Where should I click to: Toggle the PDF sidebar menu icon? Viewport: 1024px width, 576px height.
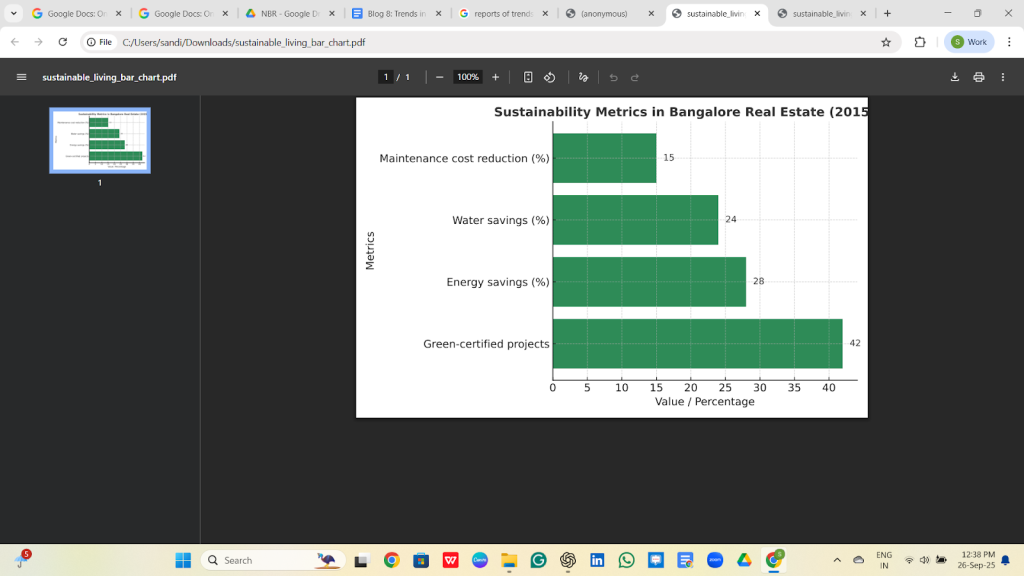(22, 77)
